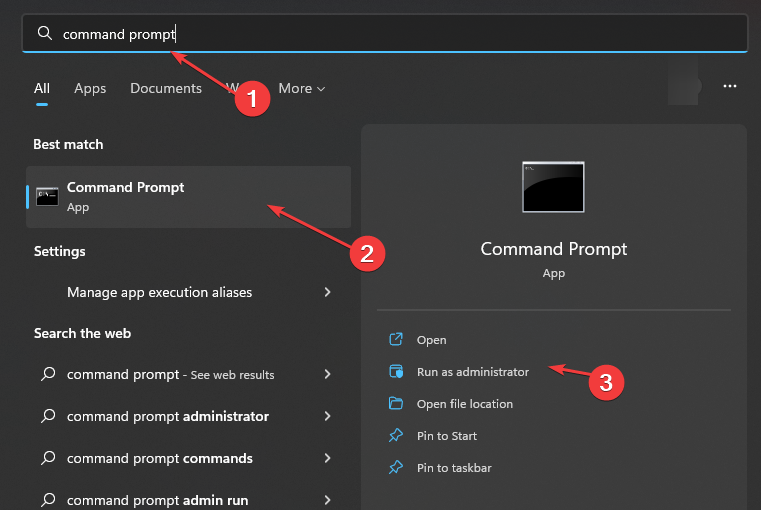Expand chevron for command prompt administrator
This screenshot has width=761, height=510.
coord(328,416)
